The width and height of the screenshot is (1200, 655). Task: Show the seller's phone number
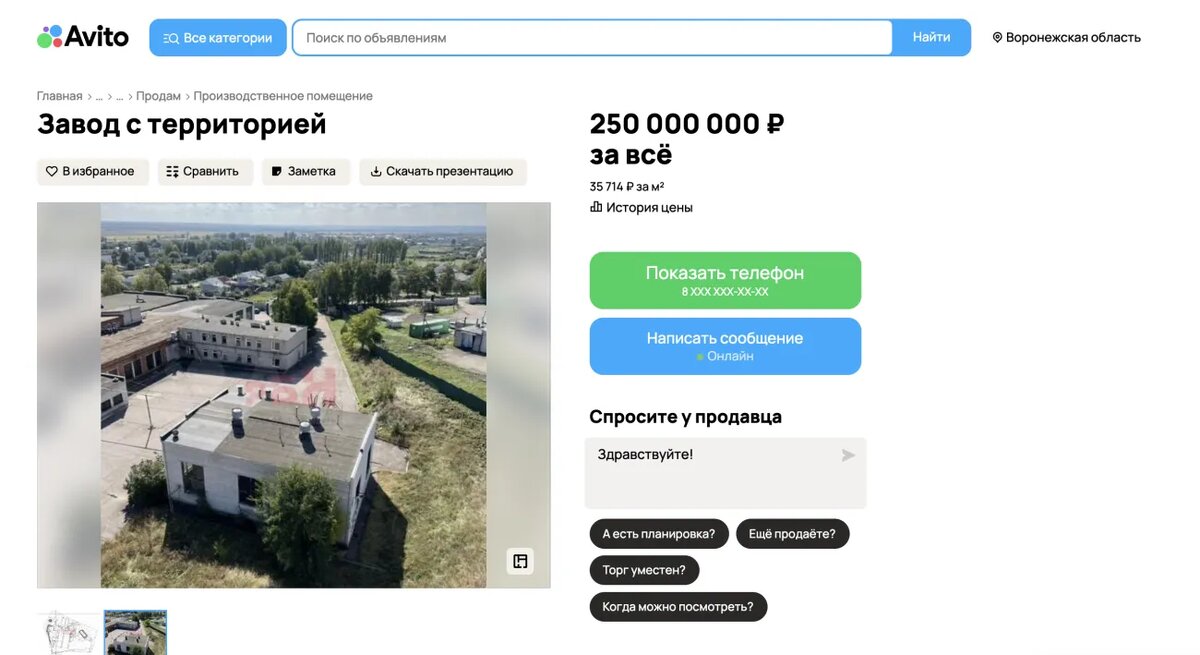pos(725,280)
